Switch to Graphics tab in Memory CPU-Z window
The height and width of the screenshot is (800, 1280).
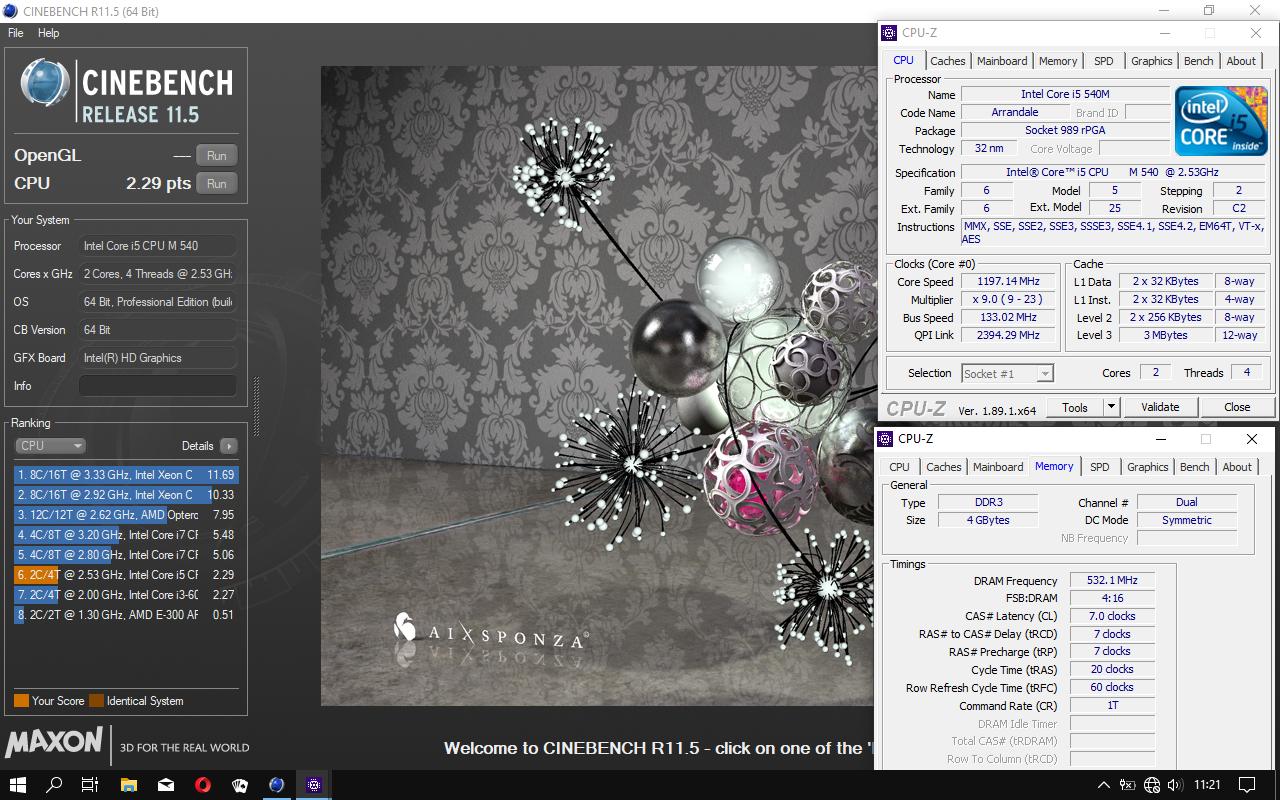tap(1148, 467)
